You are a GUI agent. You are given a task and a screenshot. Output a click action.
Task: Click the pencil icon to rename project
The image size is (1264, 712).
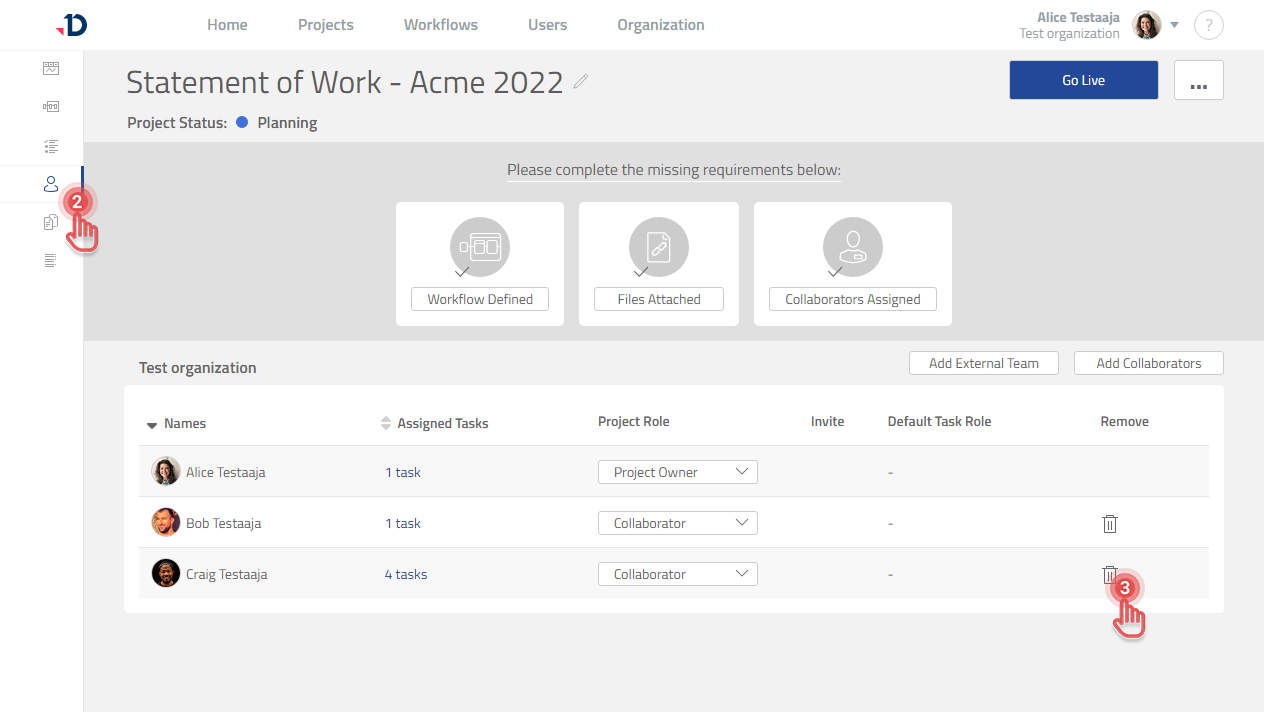click(x=581, y=82)
